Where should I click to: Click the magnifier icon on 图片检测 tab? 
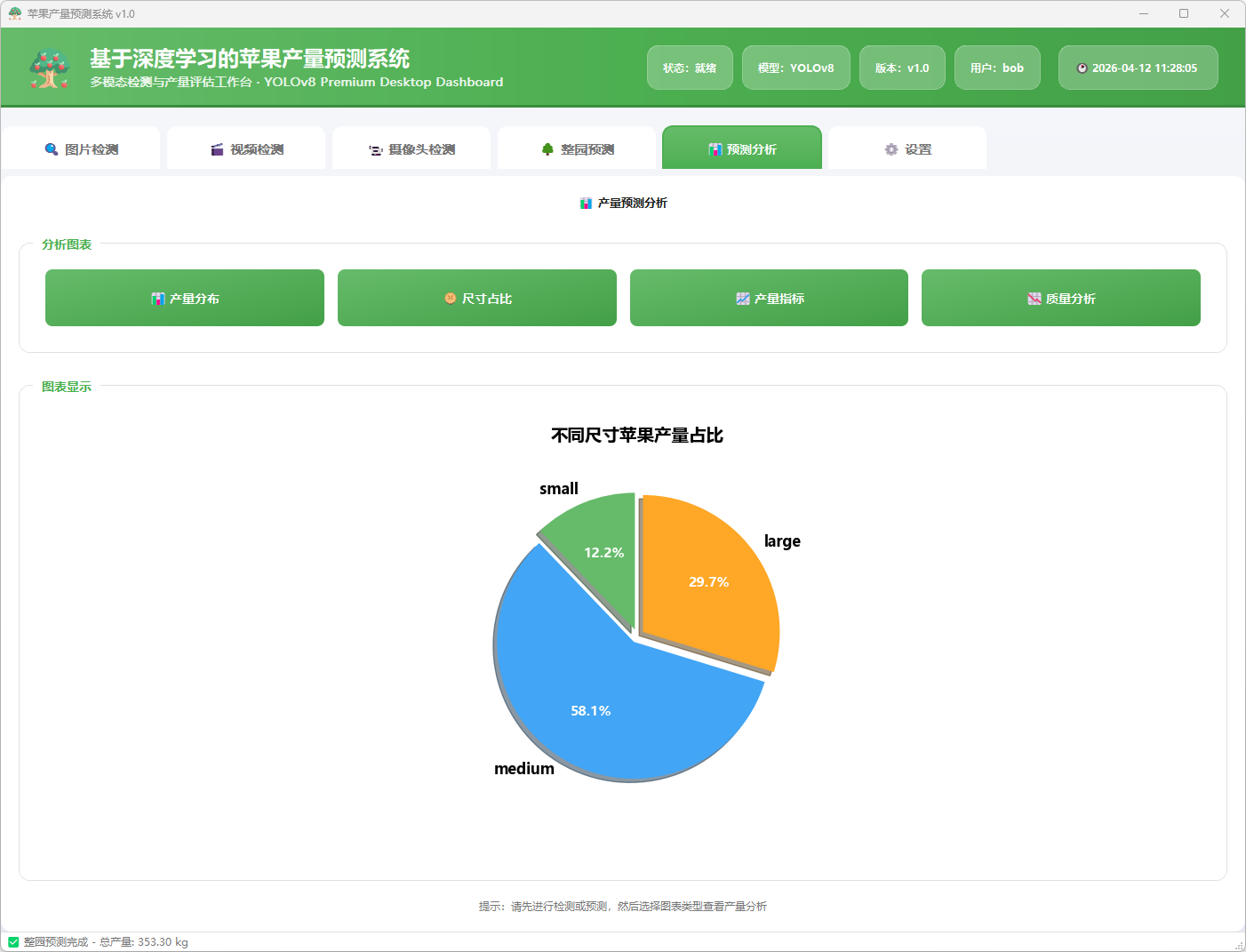pyautogui.click(x=52, y=149)
